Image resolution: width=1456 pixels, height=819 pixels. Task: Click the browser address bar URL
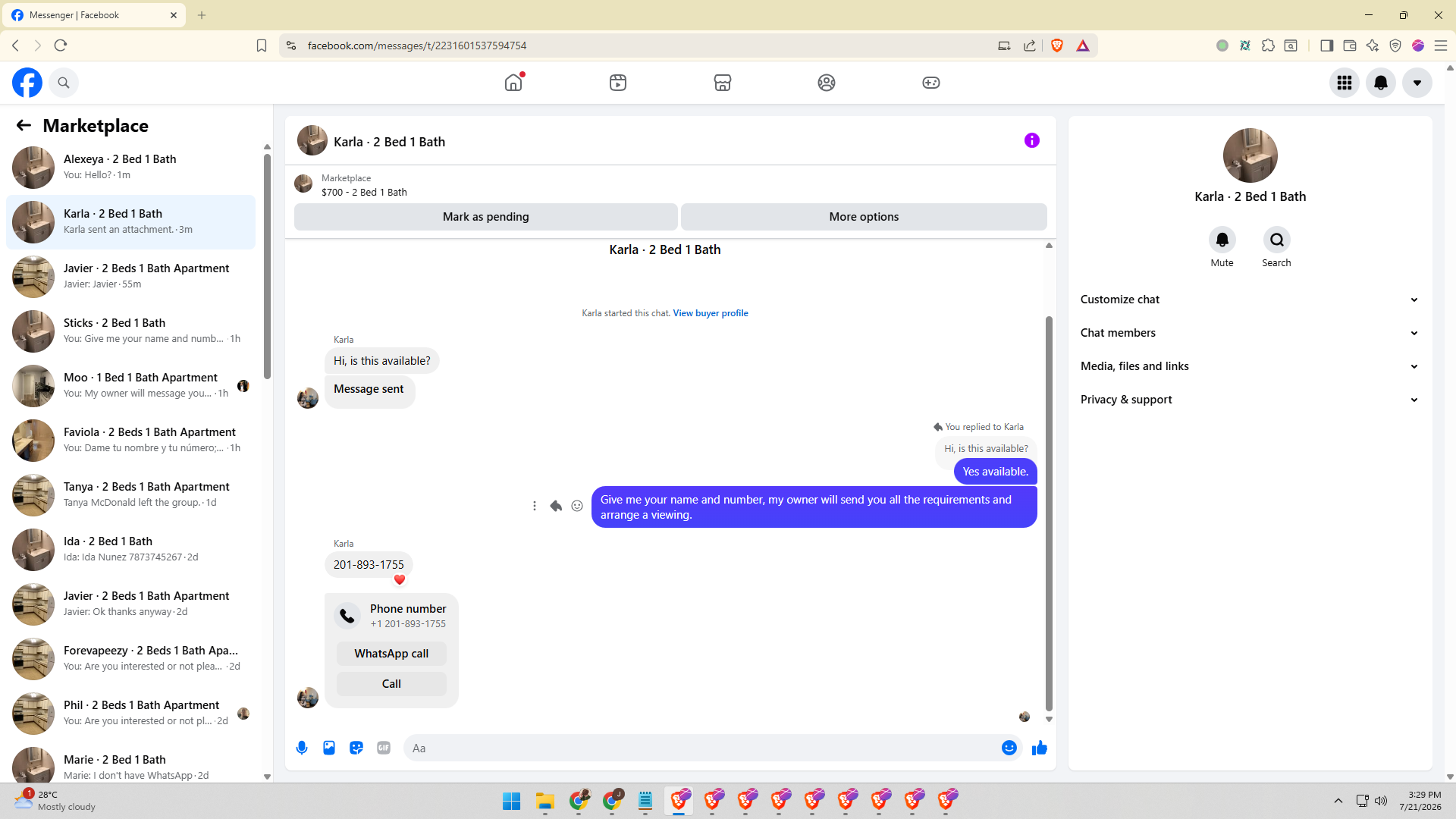pos(417,45)
